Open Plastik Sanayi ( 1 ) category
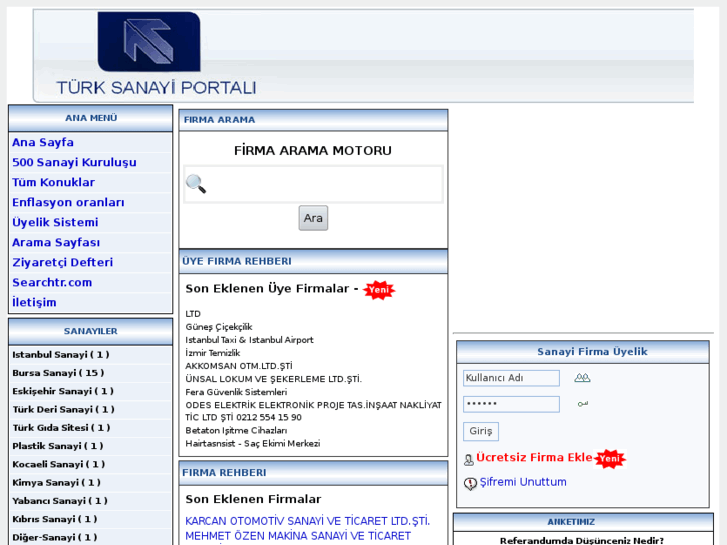This screenshot has height=545, width=727. point(57,446)
